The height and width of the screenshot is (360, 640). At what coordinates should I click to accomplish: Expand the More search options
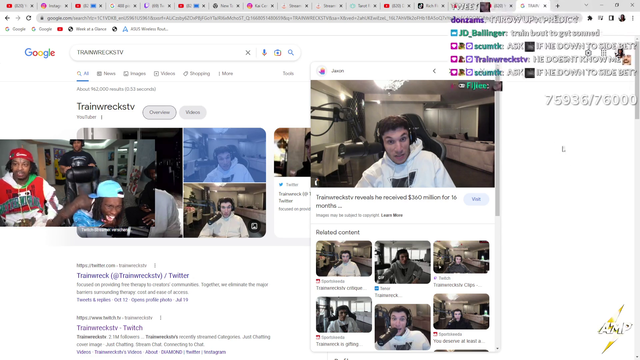point(226,73)
